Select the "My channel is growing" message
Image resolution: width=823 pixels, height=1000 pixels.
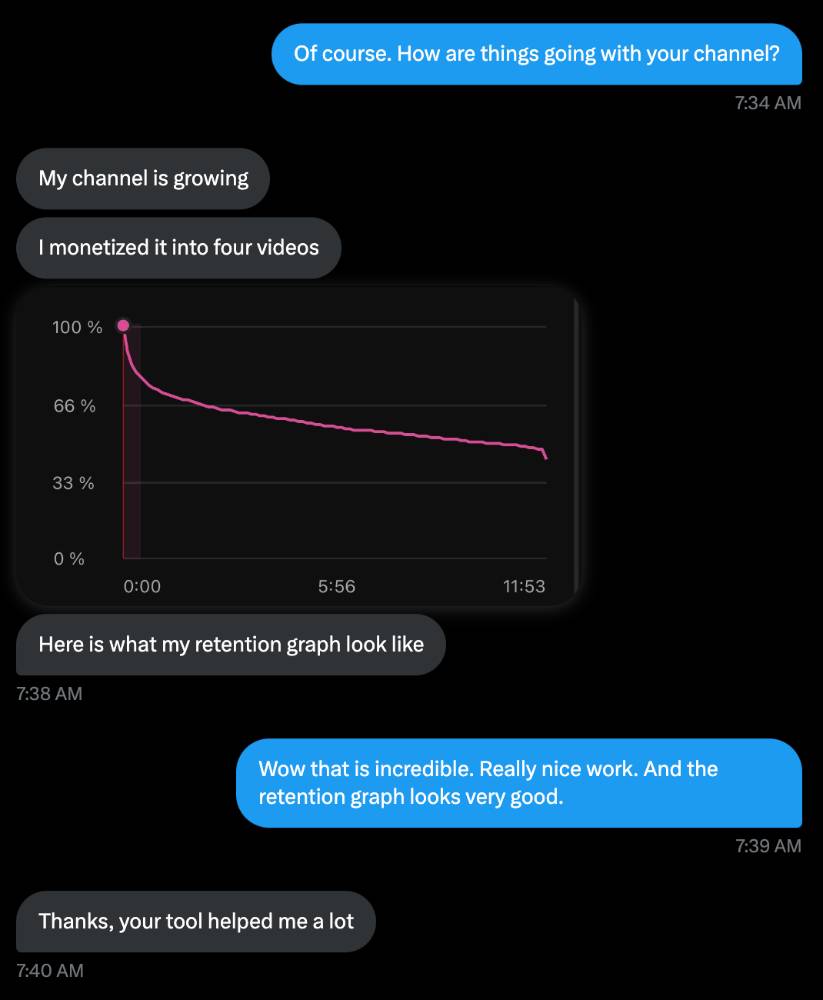click(143, 179)
